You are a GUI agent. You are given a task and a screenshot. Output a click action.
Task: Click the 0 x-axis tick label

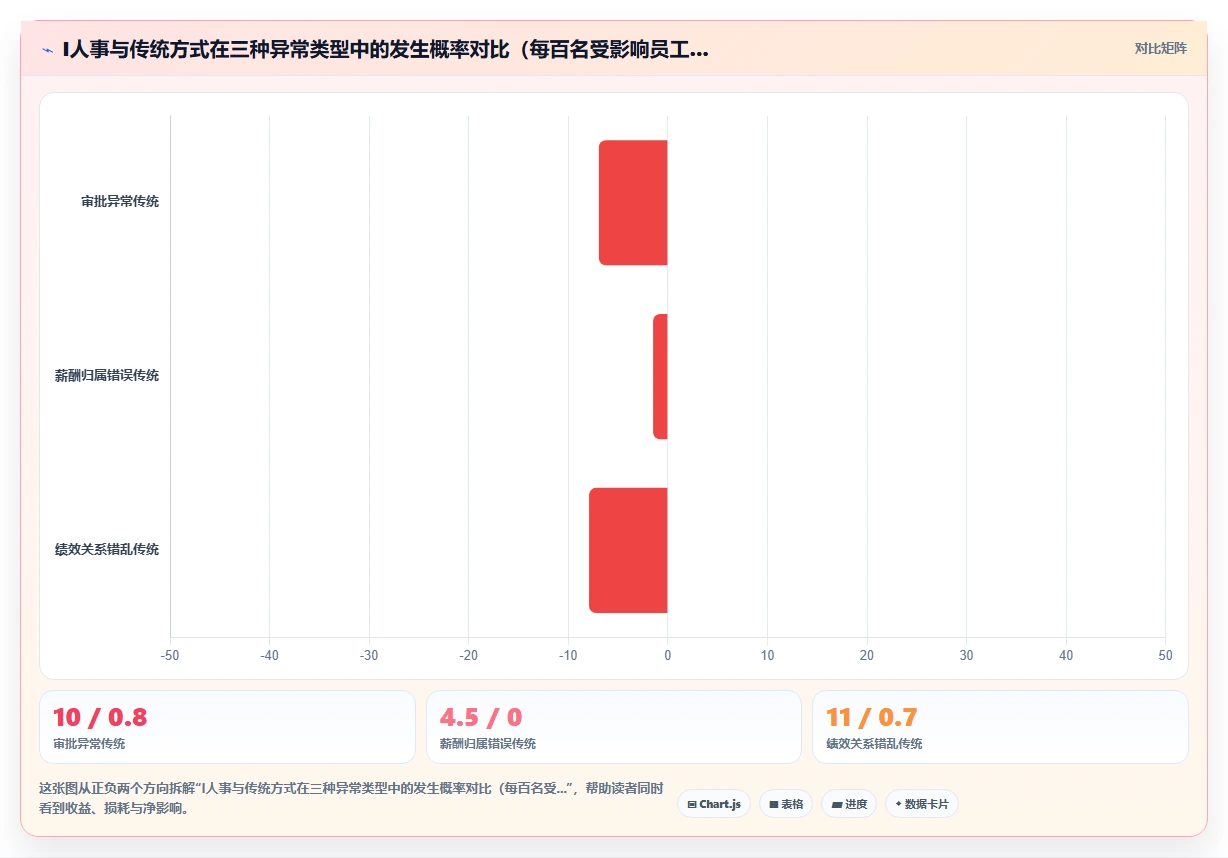[x=668, y=655]
